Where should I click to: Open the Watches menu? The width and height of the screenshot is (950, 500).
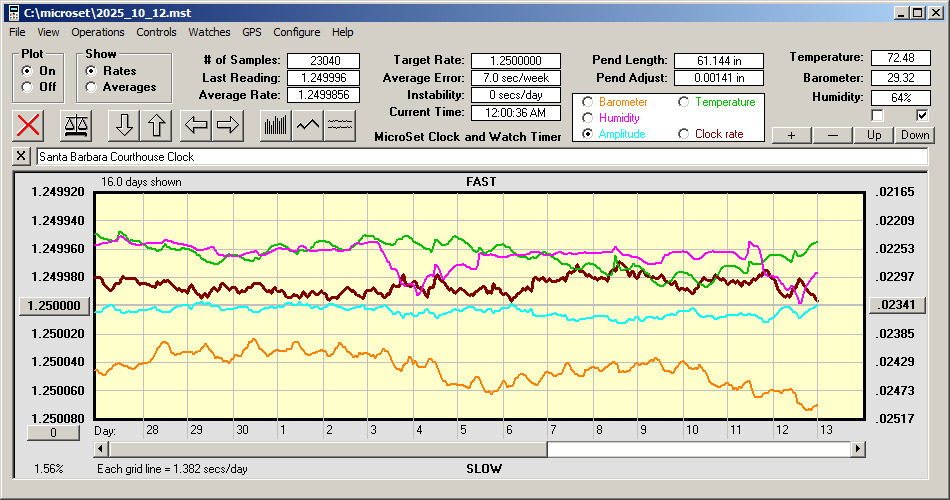(x=209, y=32)
